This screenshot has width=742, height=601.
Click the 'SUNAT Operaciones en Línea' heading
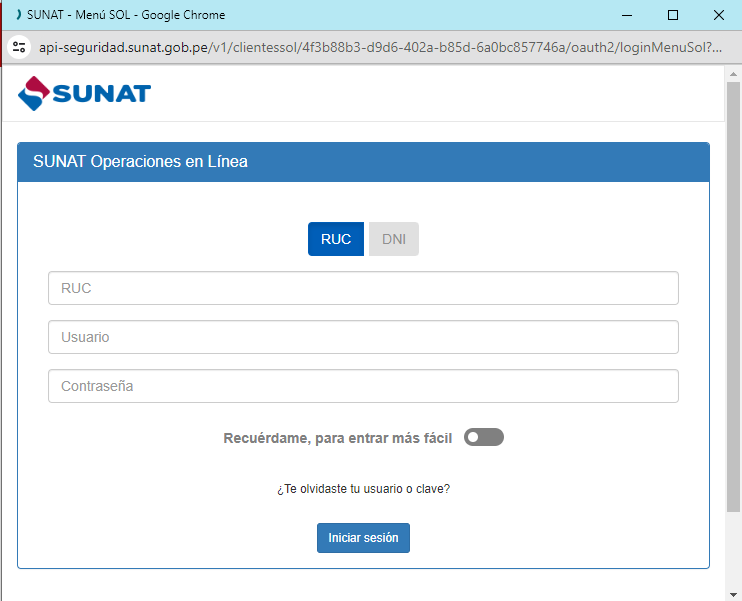[140, 161]
